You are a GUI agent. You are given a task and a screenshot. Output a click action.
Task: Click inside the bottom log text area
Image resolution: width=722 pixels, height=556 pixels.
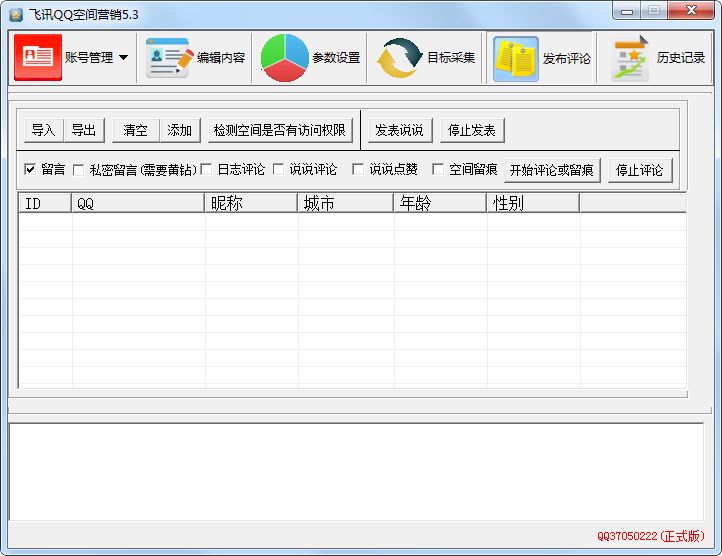click(356, 470)
